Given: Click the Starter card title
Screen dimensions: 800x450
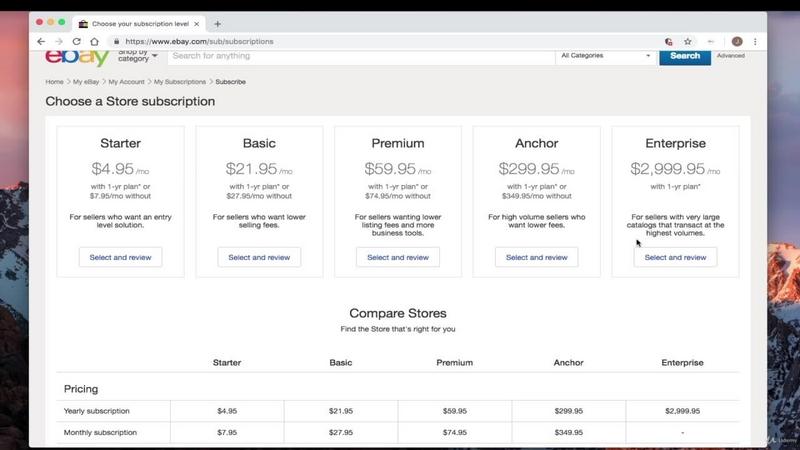Looking at the screenshot, I should 120,143.
